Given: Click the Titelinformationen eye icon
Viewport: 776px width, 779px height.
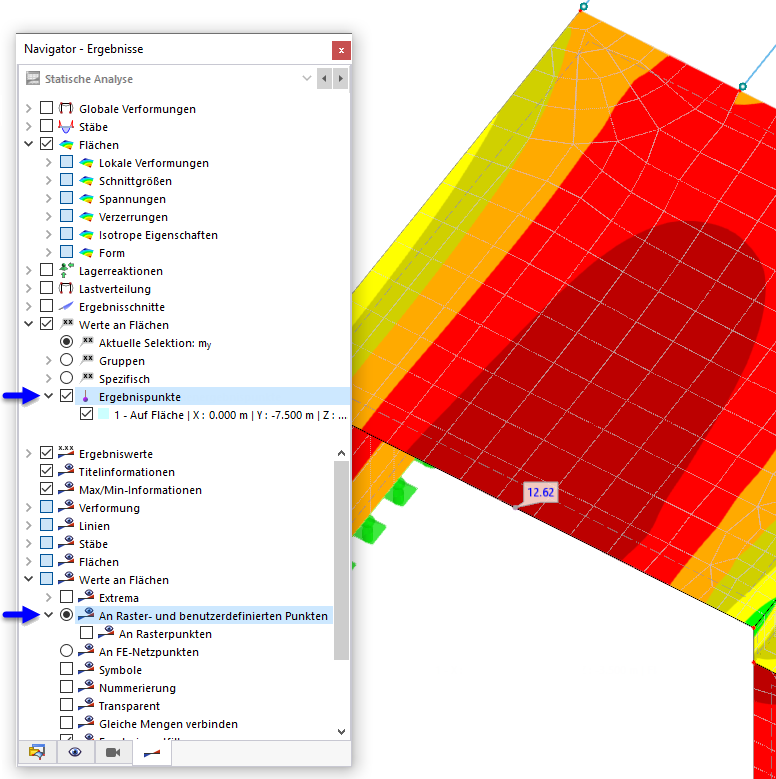Looking at the screenshot, I should coord(66,471).
